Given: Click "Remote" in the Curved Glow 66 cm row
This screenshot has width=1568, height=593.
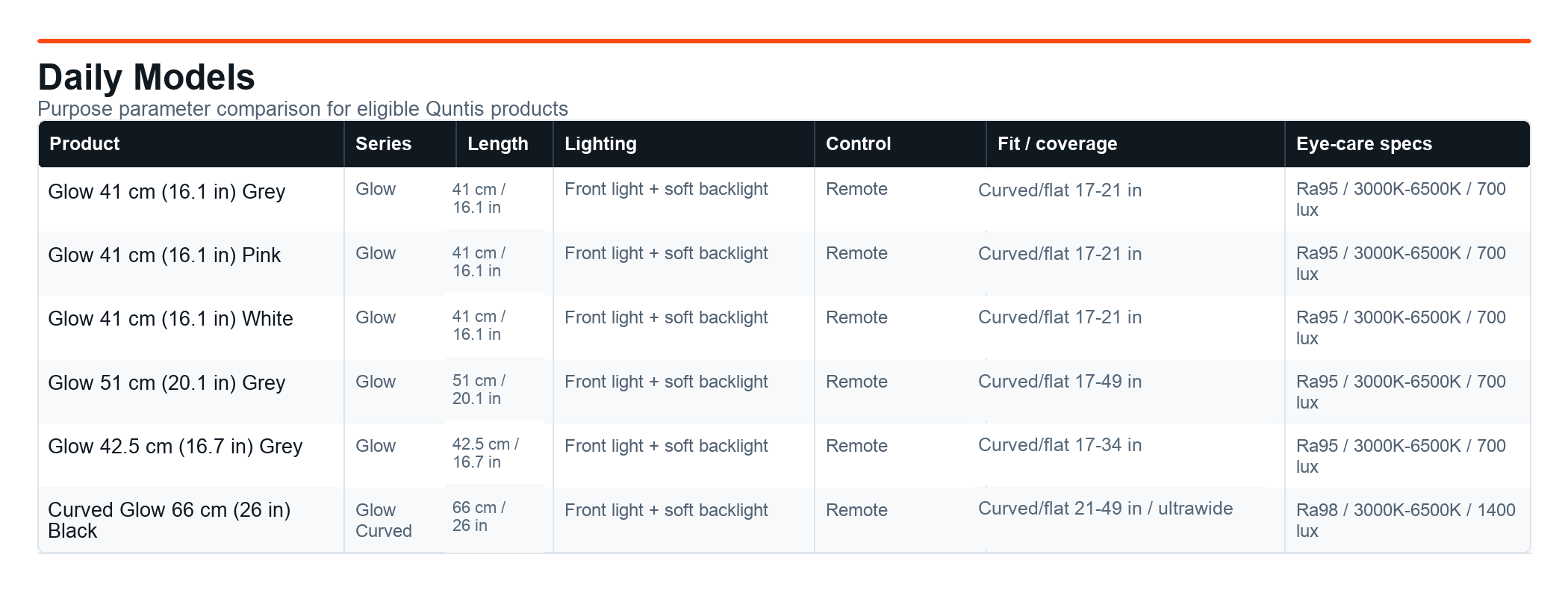Looking at the screenshot, I should coord(856,510).
